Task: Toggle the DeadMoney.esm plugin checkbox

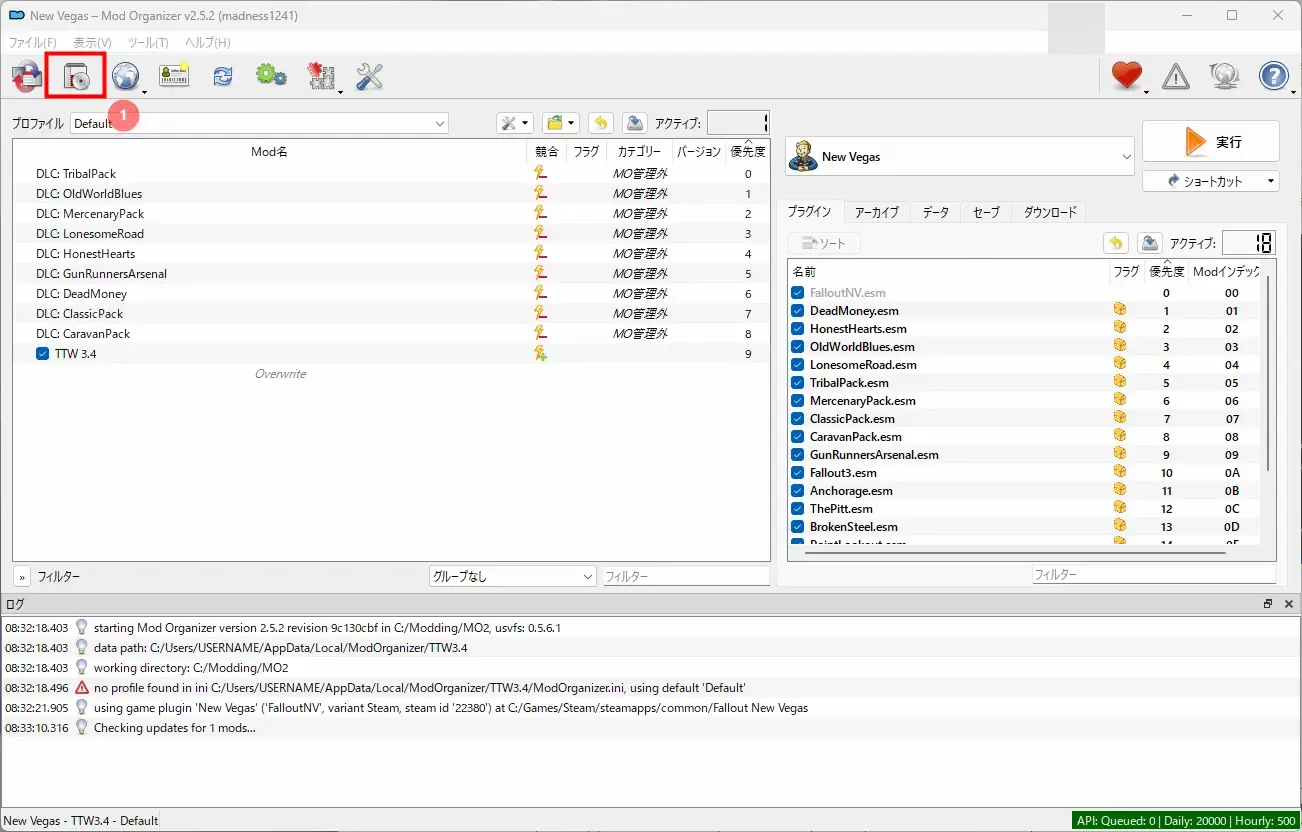Action: 798,311
